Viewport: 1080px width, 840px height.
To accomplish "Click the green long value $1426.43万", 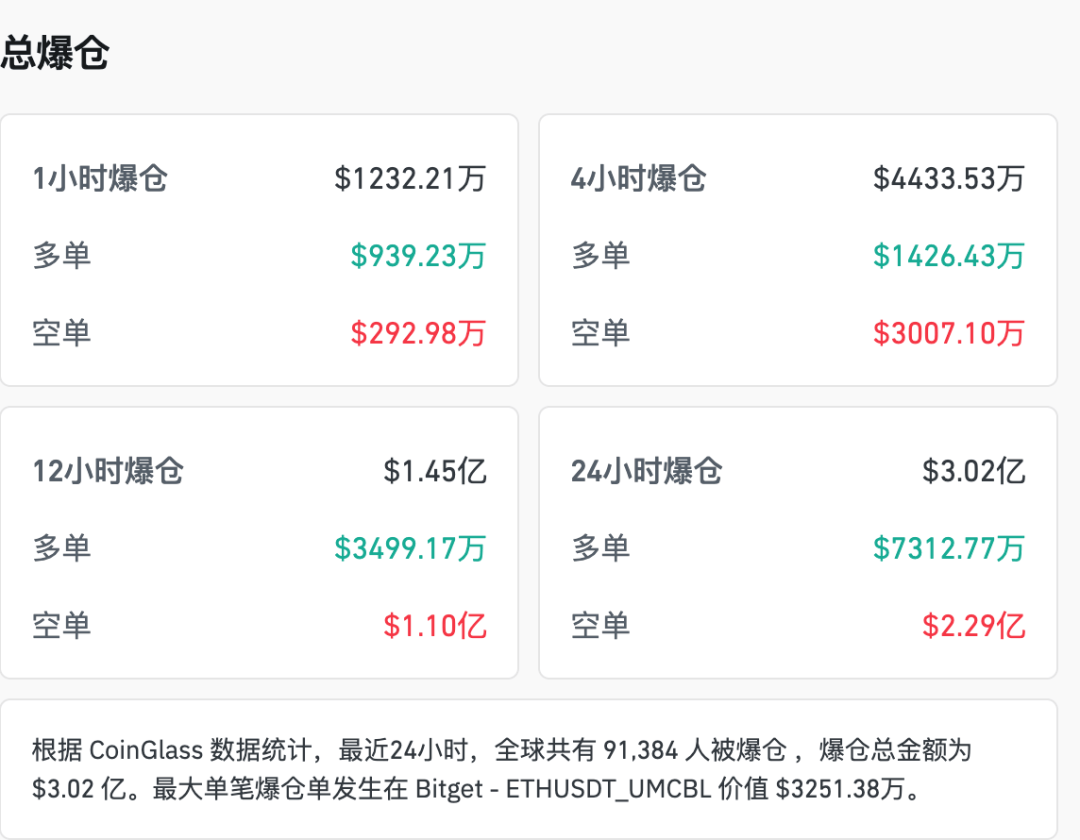I will pyautogui.click(x=948, y=256).
